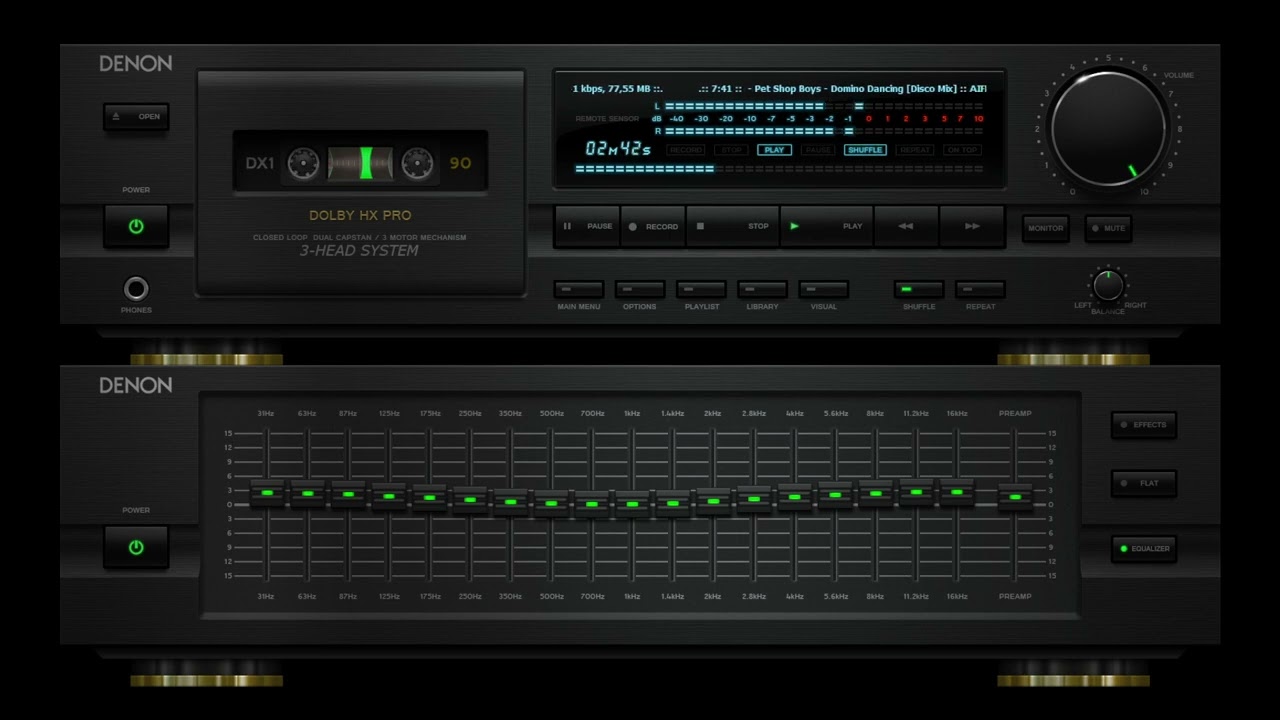Click the RECORD button
This screenshot has height=720, width=1280.
pyautogui.click(x=652, y=226)
